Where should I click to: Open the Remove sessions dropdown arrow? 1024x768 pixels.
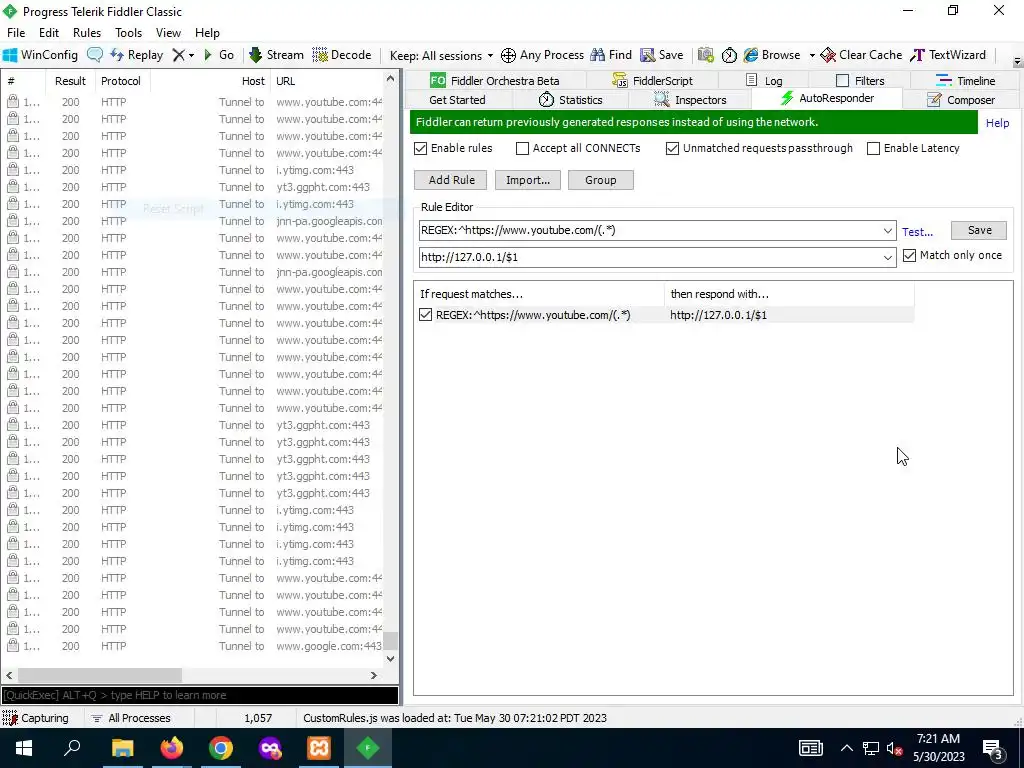pyautogui.click(x=191, y=56)
